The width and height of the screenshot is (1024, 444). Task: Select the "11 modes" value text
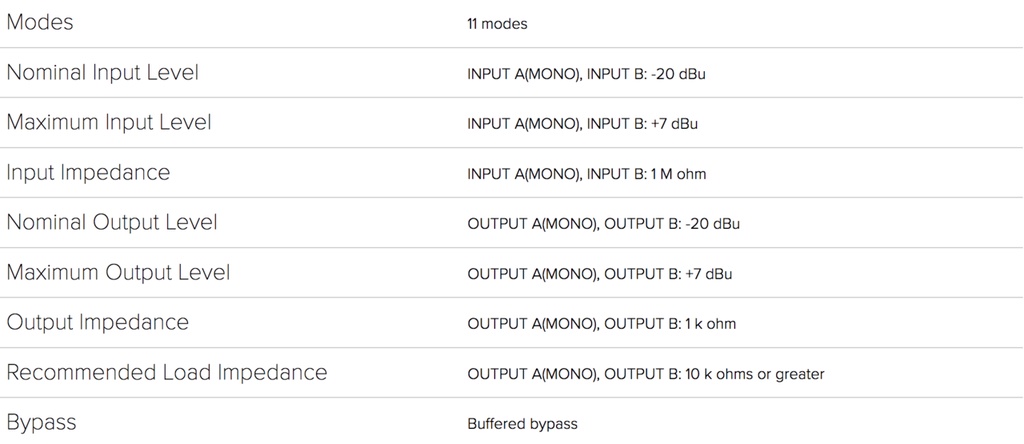(x=497, y=24)
